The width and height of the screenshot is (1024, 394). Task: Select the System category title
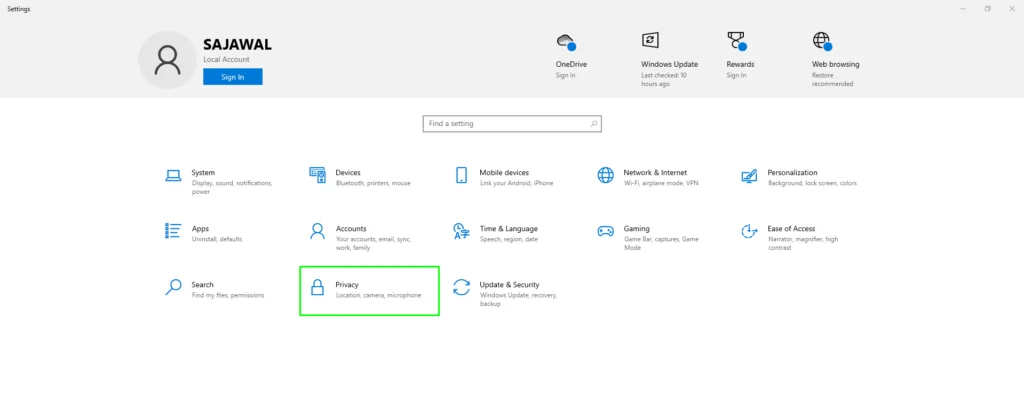pos(203,172)
